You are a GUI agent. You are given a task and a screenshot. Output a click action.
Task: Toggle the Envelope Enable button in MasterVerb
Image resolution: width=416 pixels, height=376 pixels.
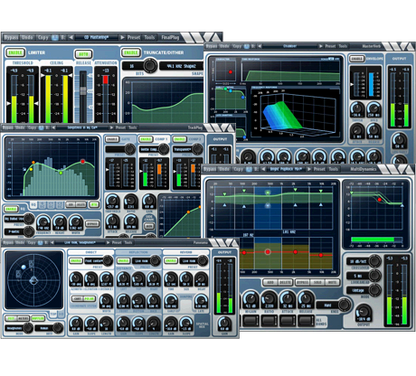357,59
